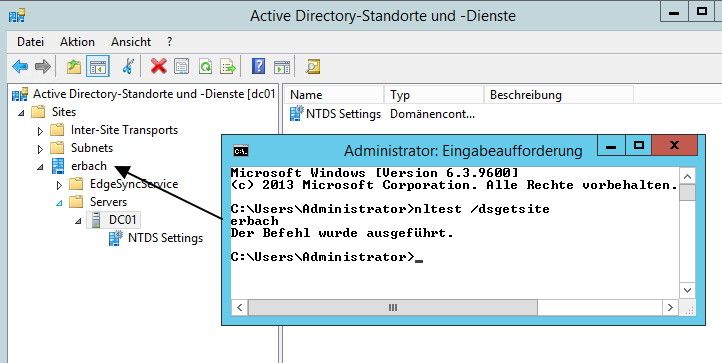Screen dimensions: 722x363
Task: Click the Export List toolbar icon
Action: [x=227, y=67]
